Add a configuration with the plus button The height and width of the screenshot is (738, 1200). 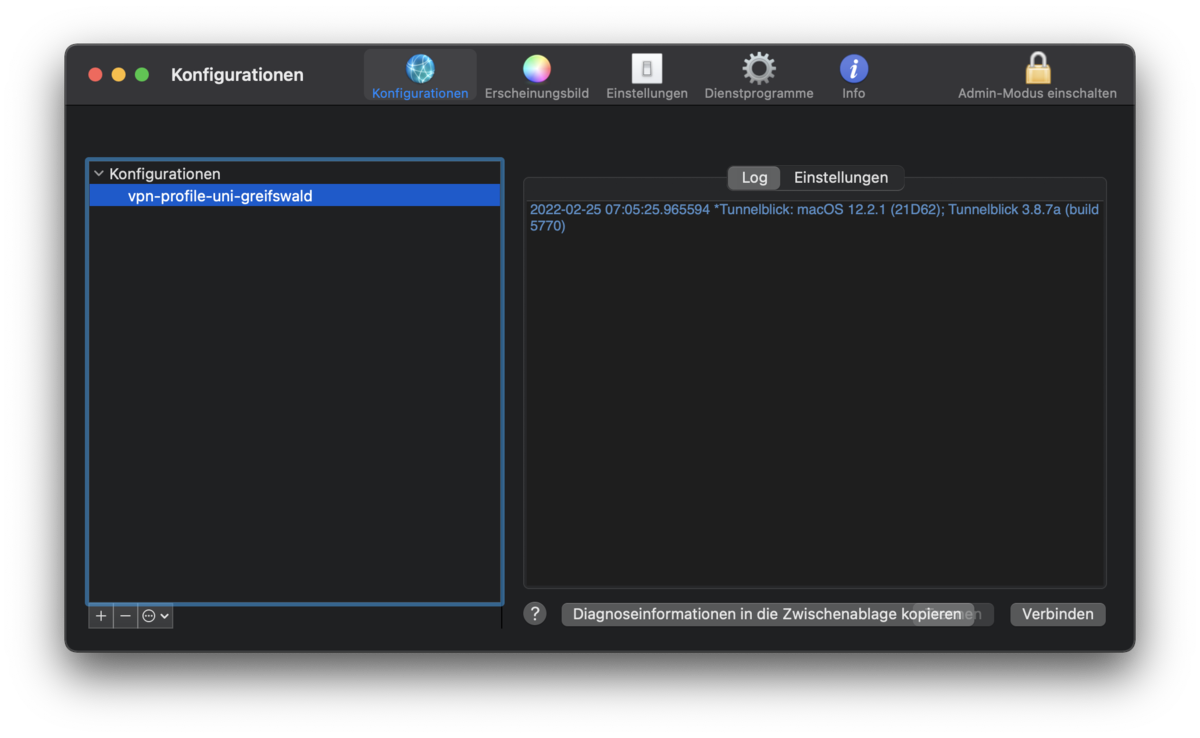coord(101,616)
